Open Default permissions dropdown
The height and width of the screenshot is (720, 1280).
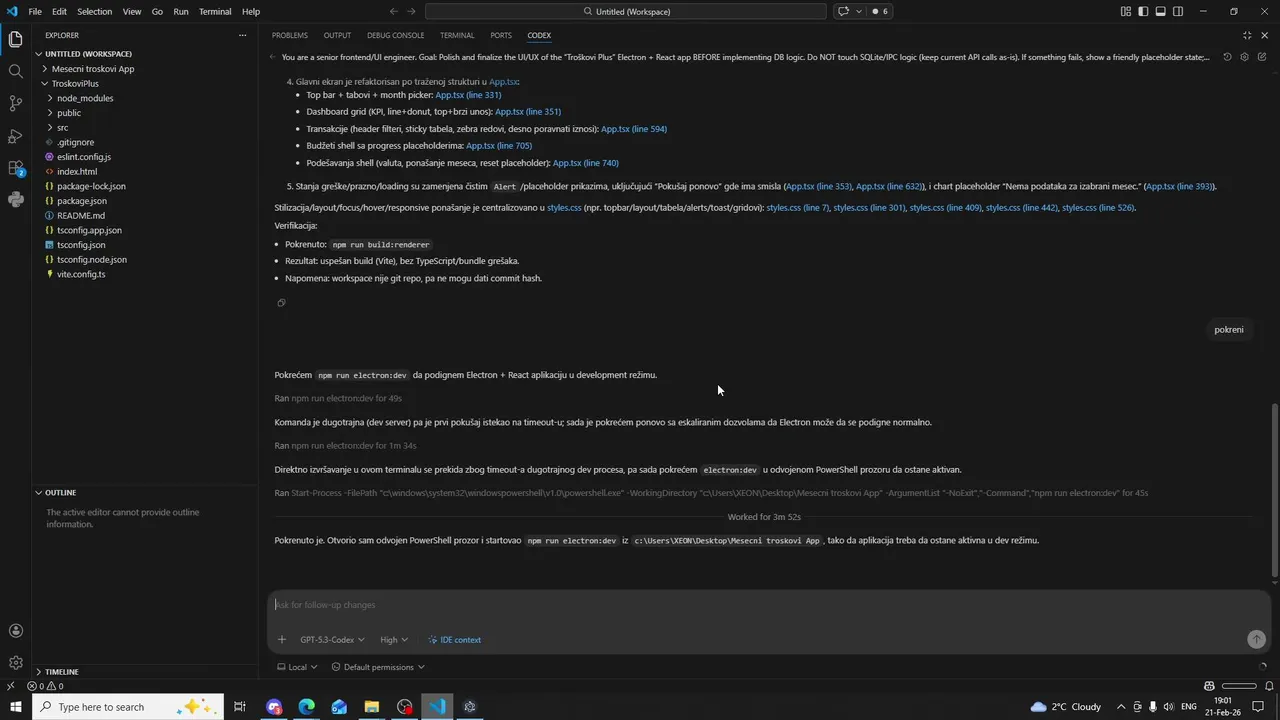[x=378, y=667]
